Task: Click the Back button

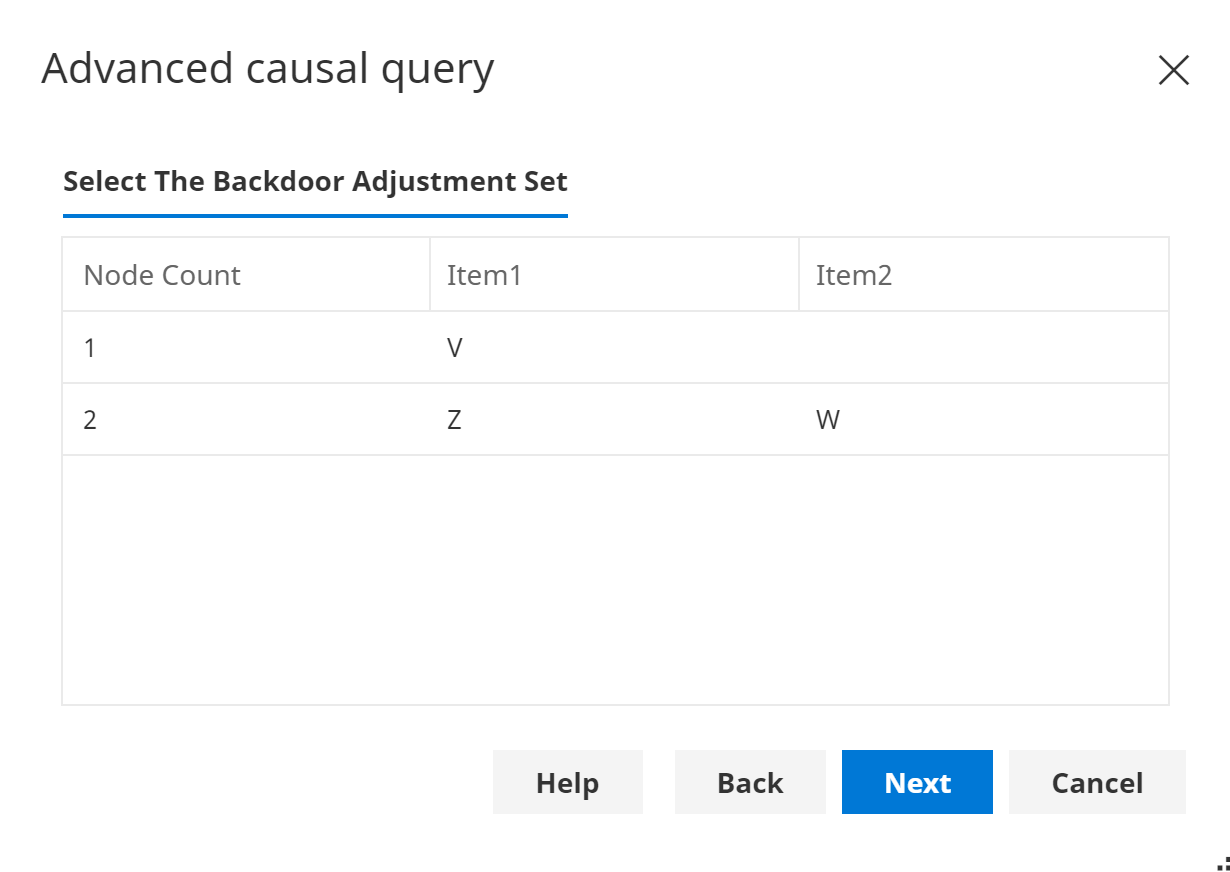Action: [749, 782]
